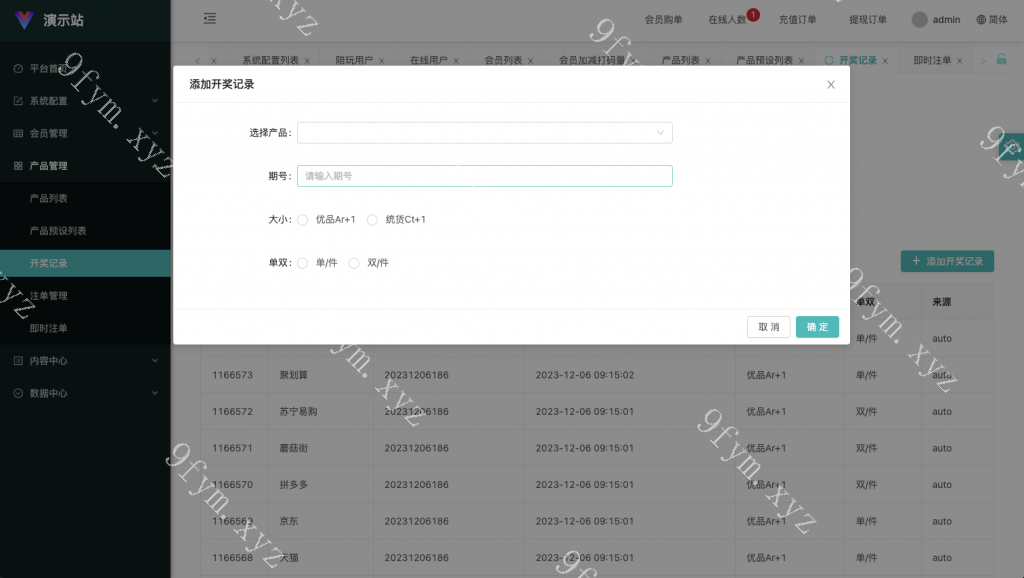Click the 确定 button
This screenshot has width=1024, height=578.
click(x=817, y=327)
